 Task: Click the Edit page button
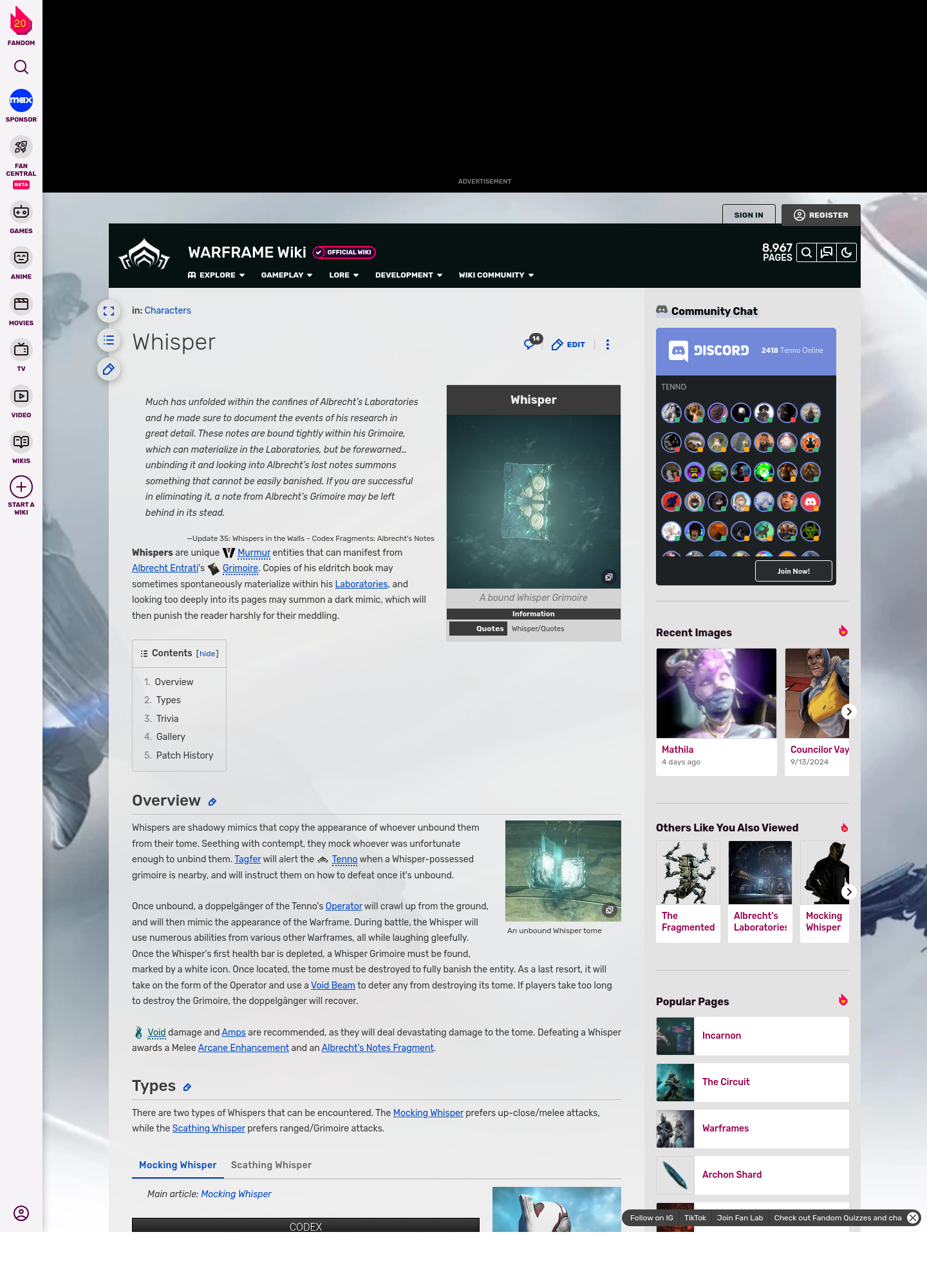pyautogui.click(x=568, y=345)
